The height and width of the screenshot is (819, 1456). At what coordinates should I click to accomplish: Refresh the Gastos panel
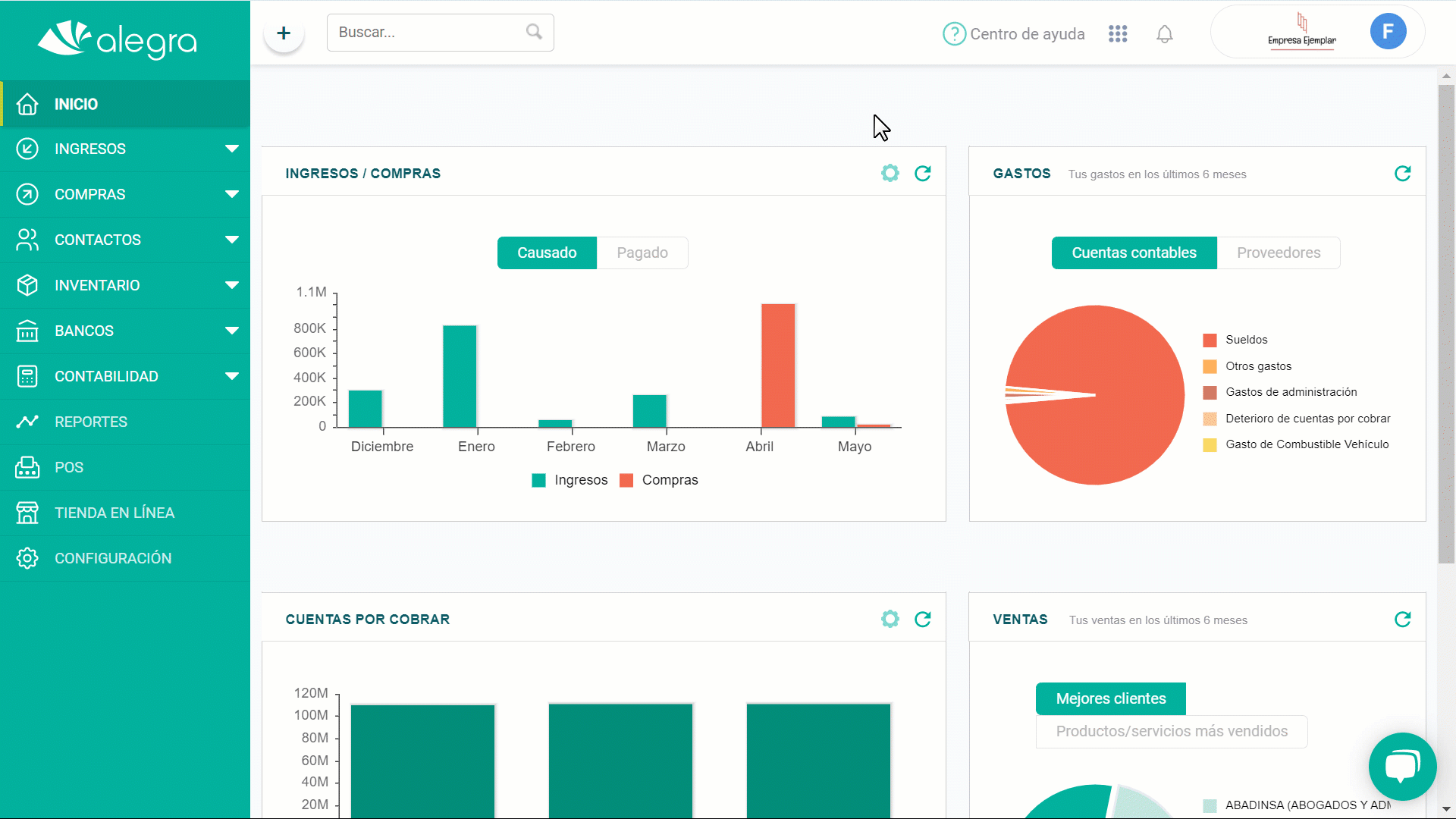coord(1402,174)
